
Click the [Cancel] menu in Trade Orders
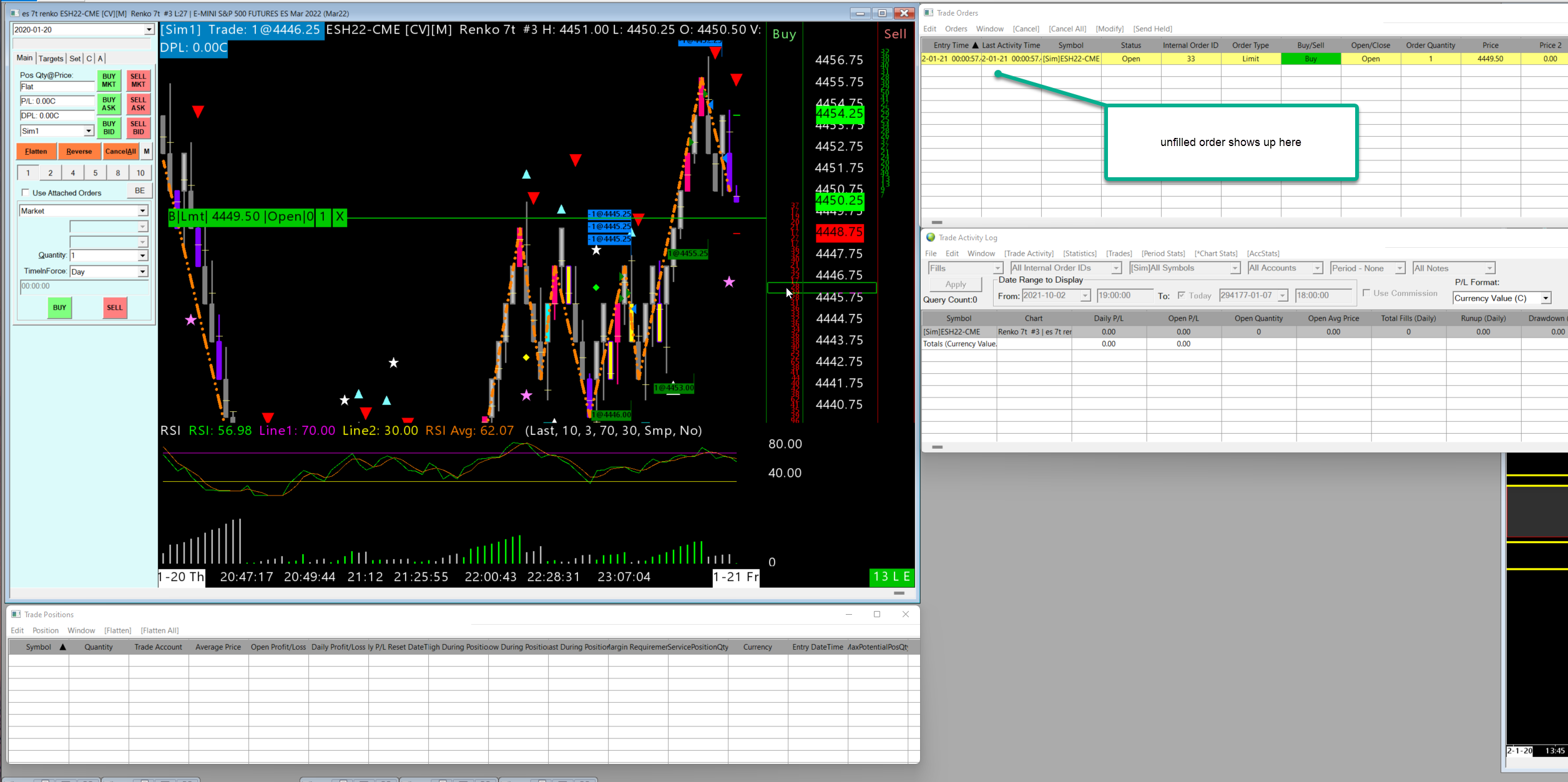[x=1026, y=29]
